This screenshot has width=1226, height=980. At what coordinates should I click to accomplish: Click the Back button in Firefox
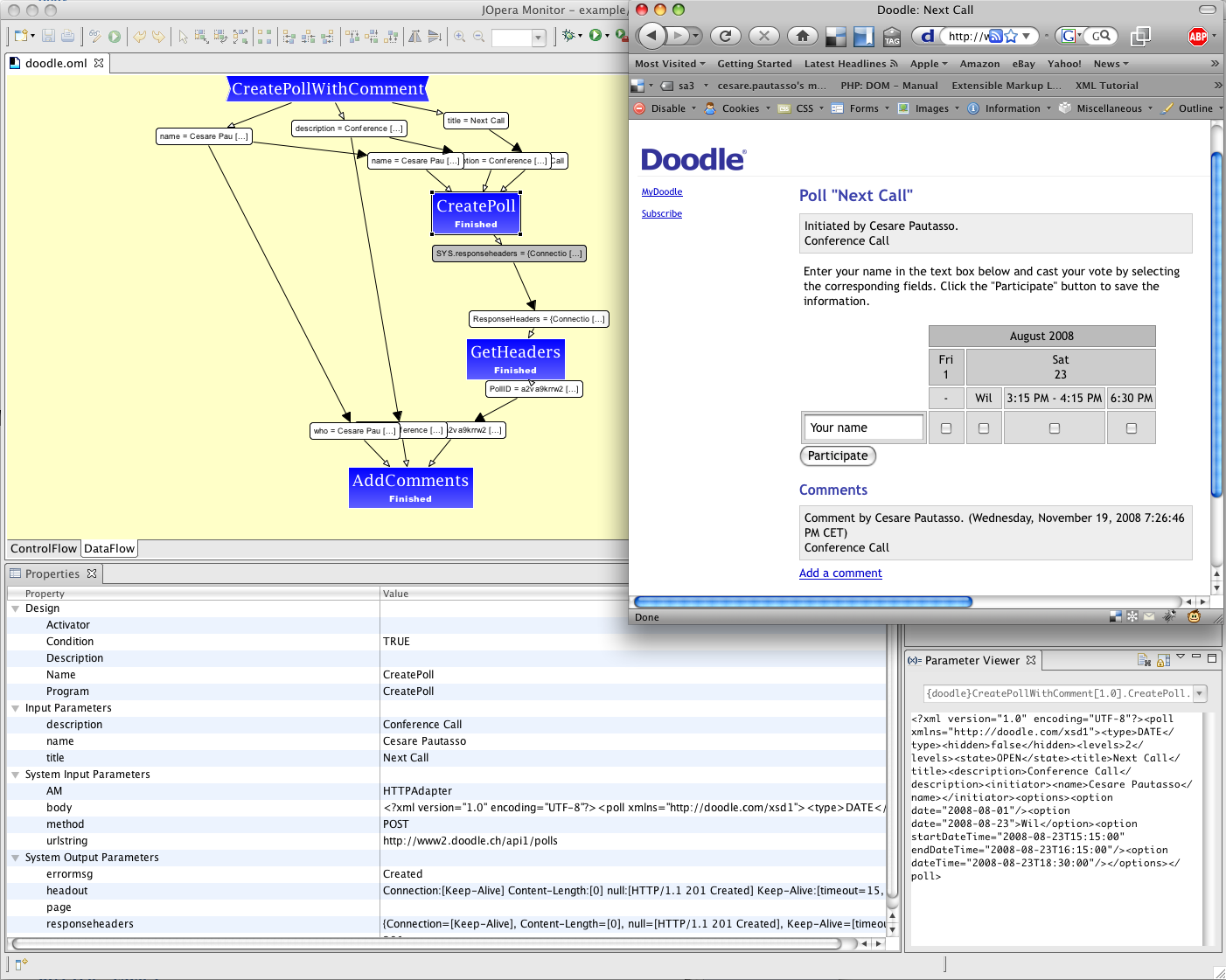[651, 36]
